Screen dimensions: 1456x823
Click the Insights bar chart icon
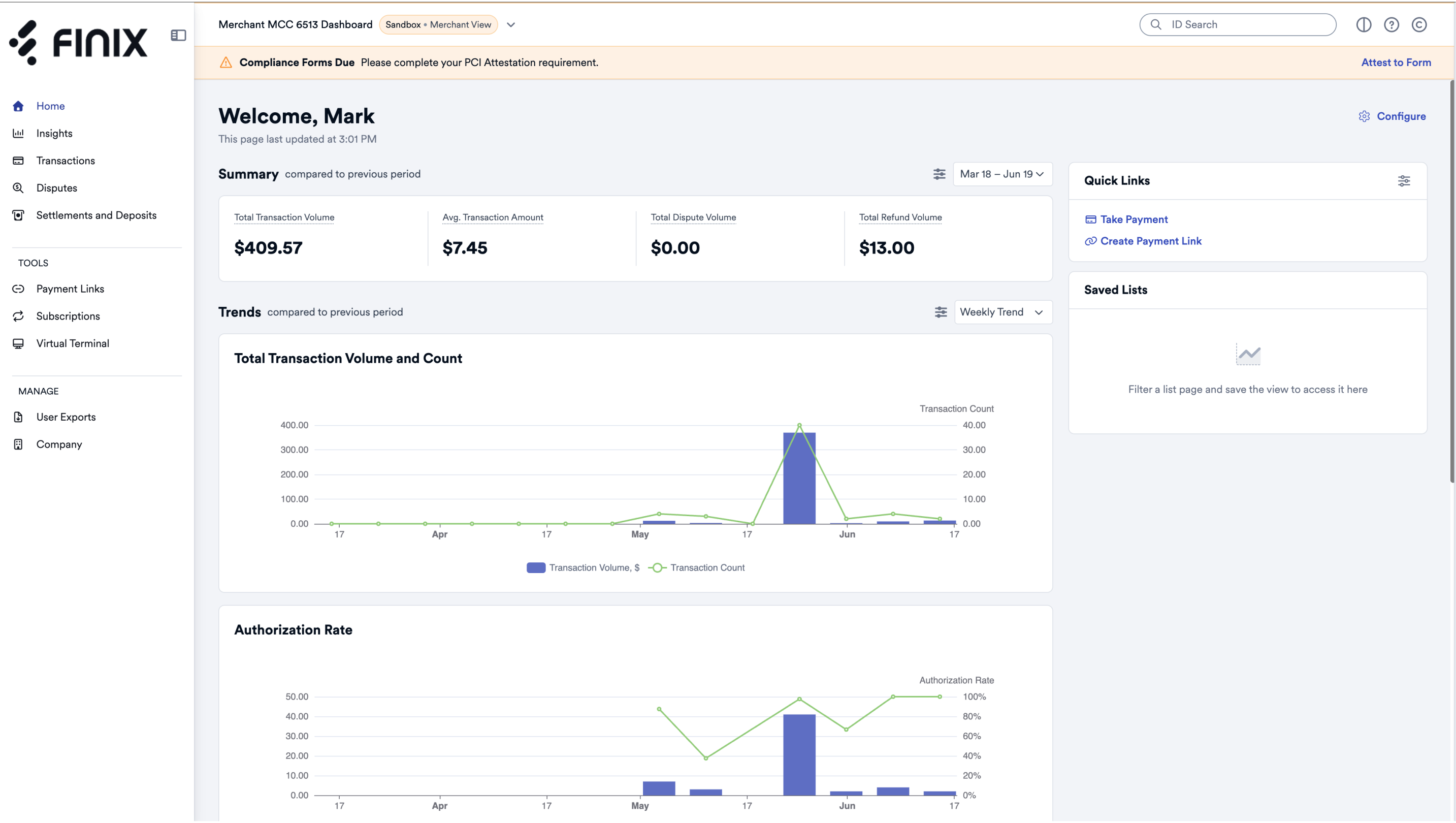(x=18, y=134)
